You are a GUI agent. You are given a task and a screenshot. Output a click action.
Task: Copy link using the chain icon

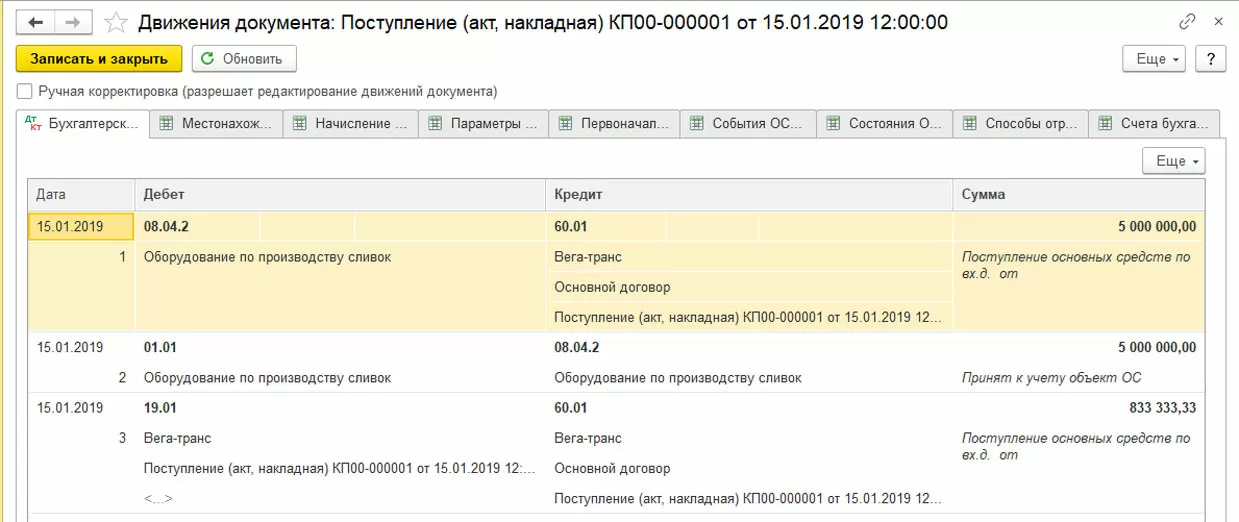pyautogui.click(x=1187, y=21)
